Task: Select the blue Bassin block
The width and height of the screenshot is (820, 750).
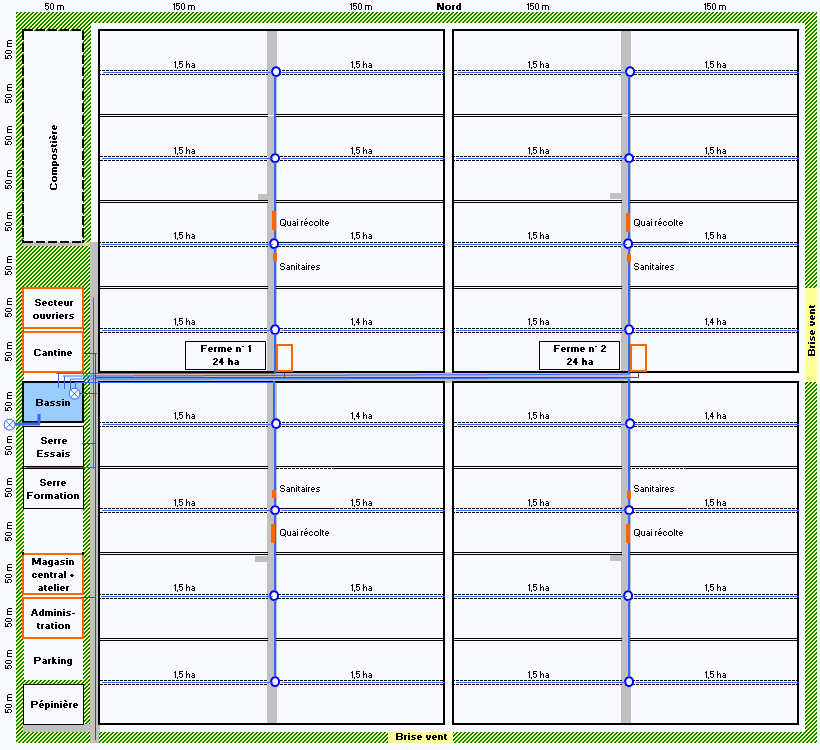Action: [53, 402]
